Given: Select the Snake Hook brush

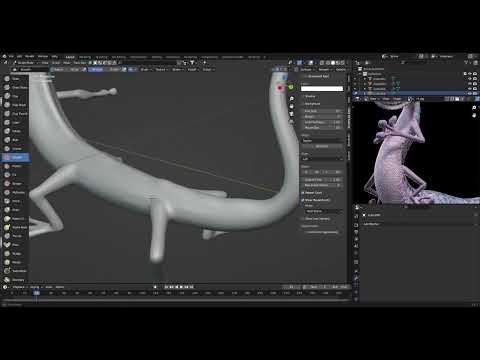Looking at the screenshot, I should [15, 227].
